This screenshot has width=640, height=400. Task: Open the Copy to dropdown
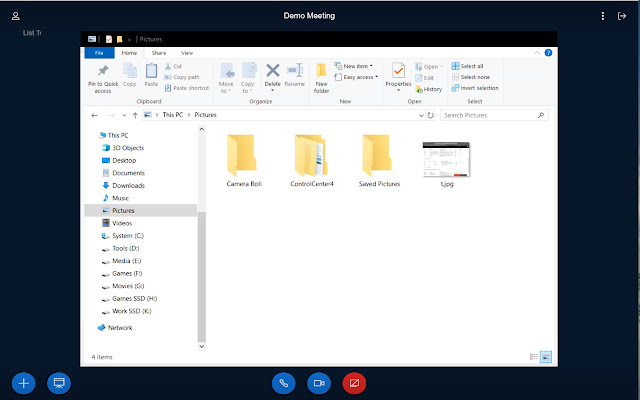pyautogui.click(x=248, y=78)
